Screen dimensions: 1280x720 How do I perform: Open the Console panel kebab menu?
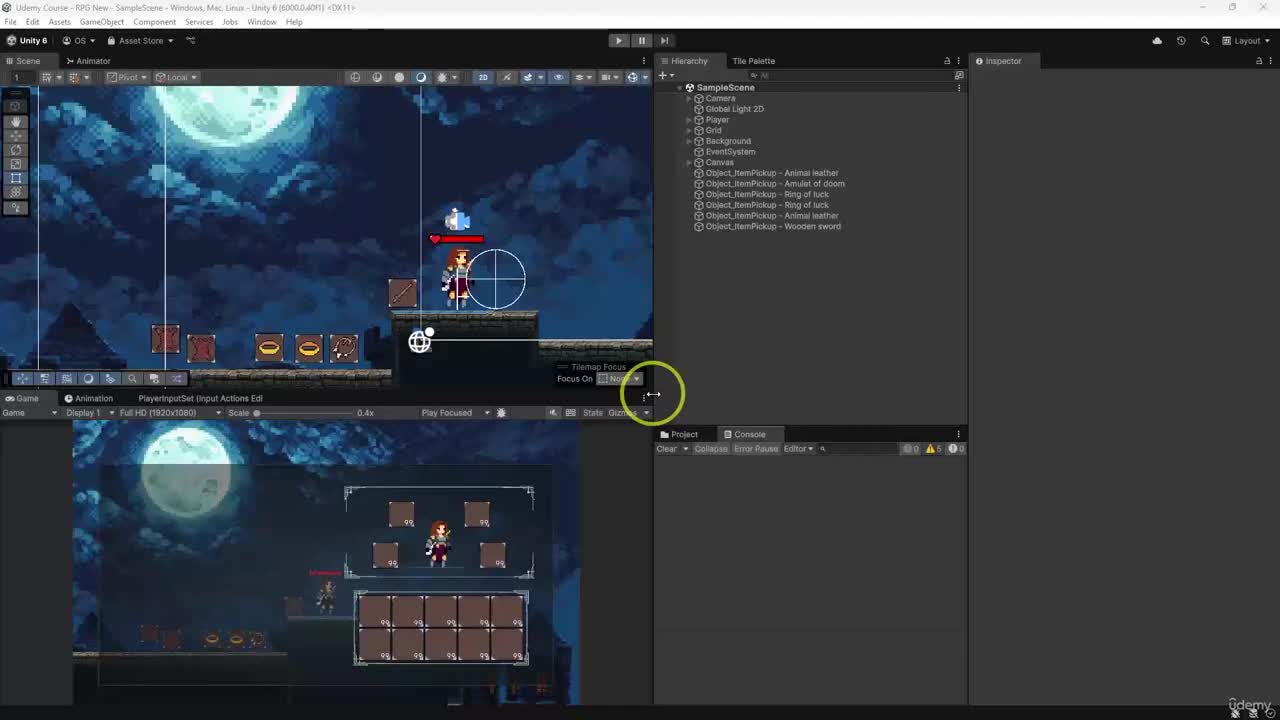click(x=959, y=434)
